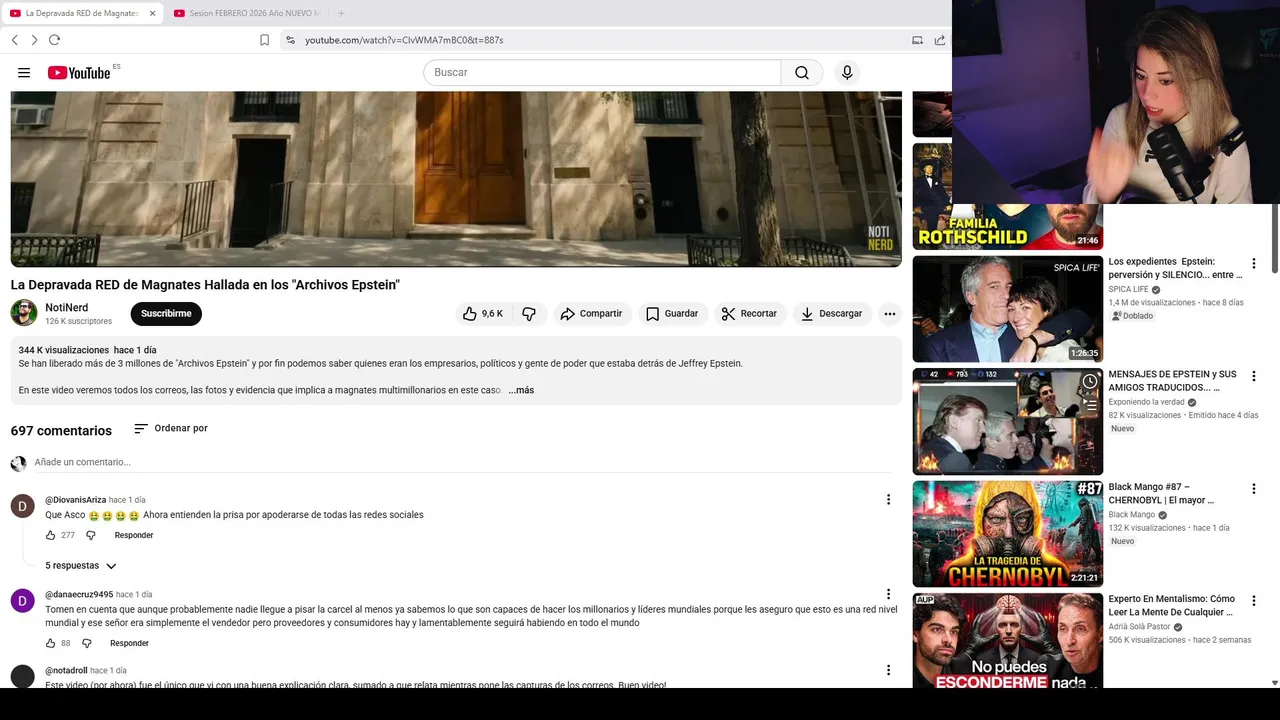Viewport: 1280px width, 720px height.
Task: Reply to @DiovanisAriza with Responder
Action: (x=134, y=535)
